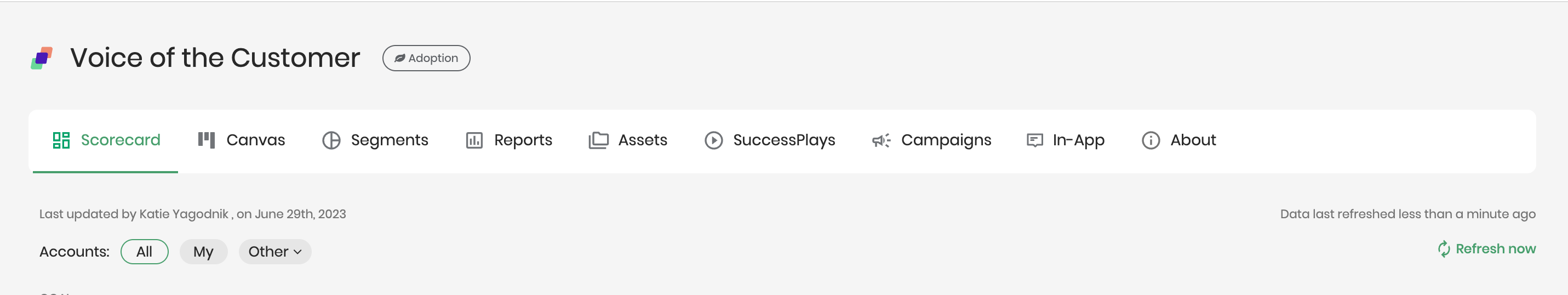Click the Canvas board icon
The width and height of the screenshot is (1568, 295).
(x=207, y=140)
